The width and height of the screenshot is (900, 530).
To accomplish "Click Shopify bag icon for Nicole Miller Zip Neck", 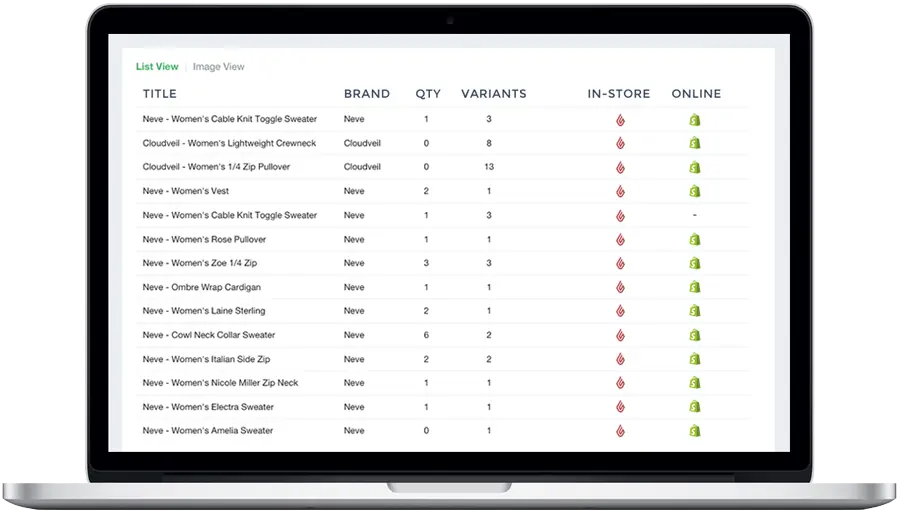I will 695,382.
